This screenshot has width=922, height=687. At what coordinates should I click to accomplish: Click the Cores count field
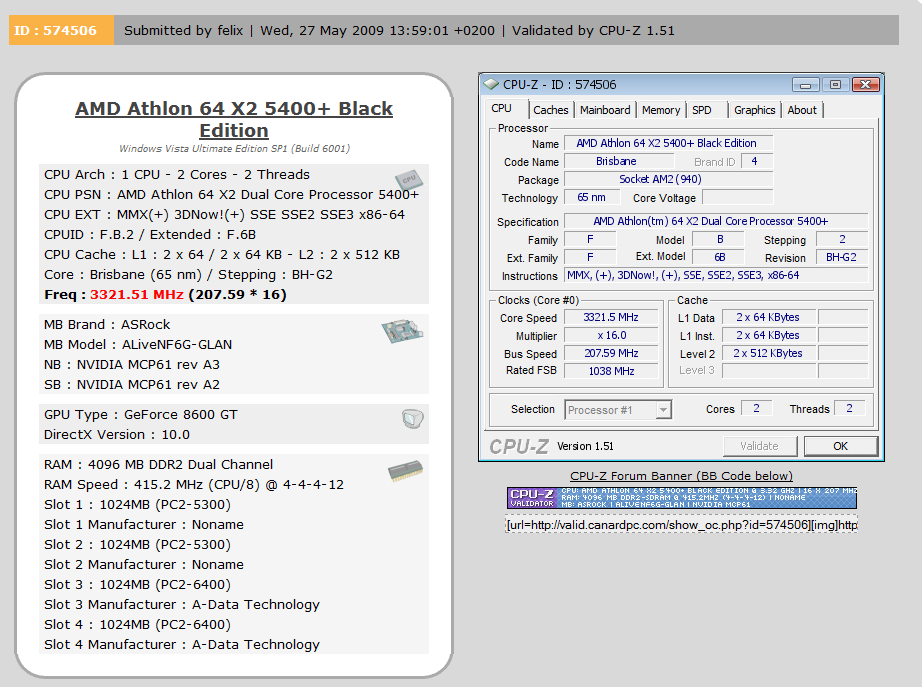click(x=757, y=409)
